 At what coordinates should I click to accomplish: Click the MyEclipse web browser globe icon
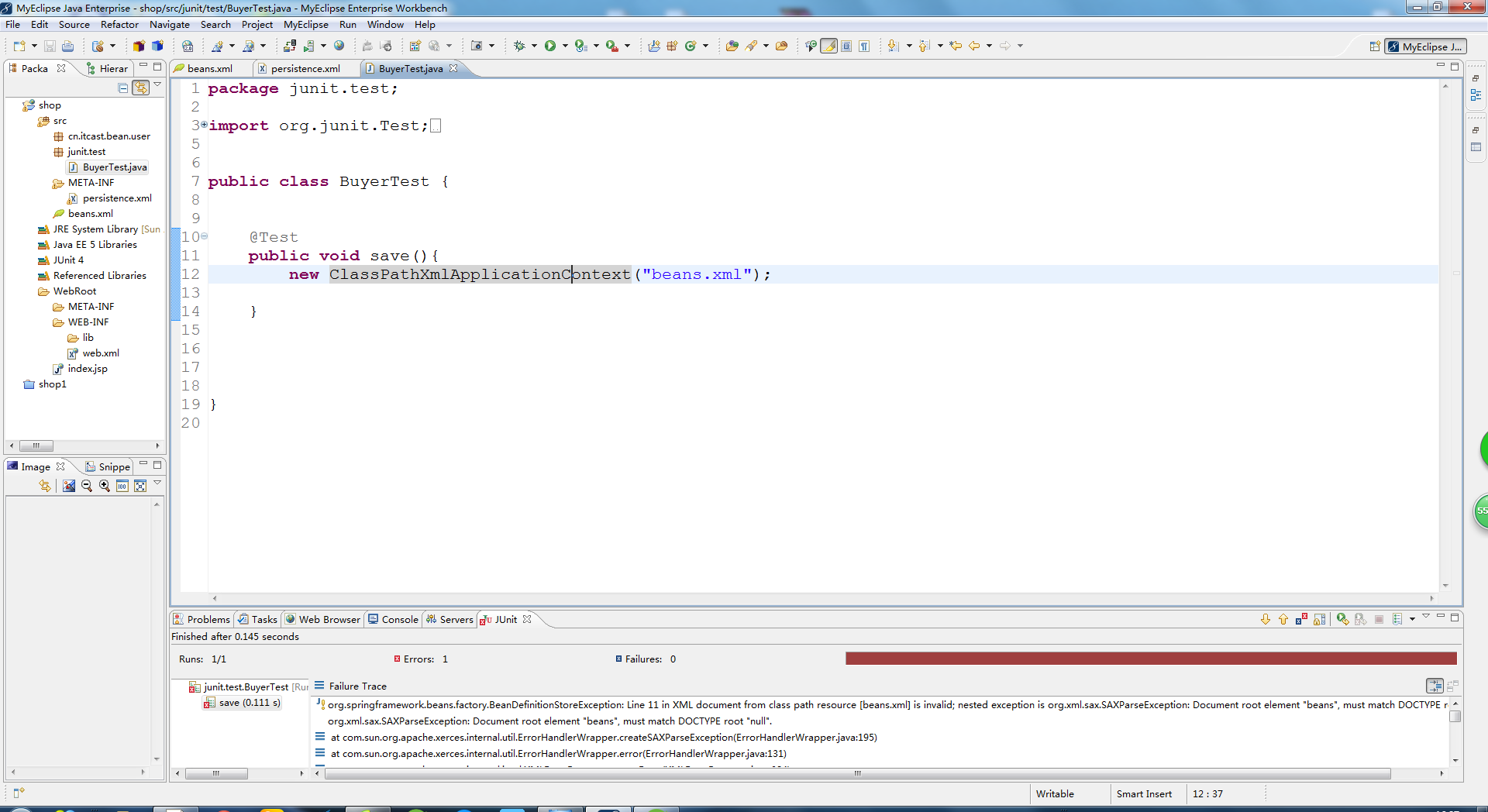(x=339, y=45)
